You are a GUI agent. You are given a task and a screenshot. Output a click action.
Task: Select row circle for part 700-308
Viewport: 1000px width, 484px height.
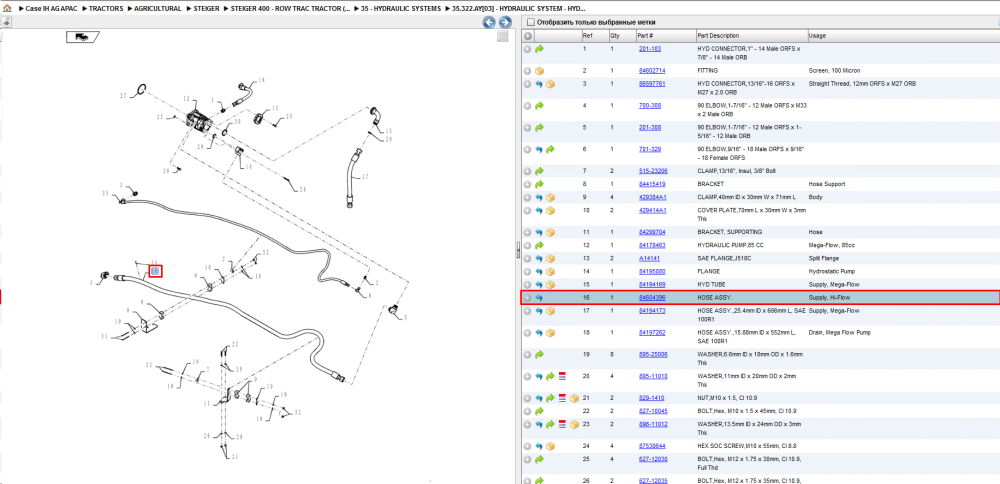(527, 106)
